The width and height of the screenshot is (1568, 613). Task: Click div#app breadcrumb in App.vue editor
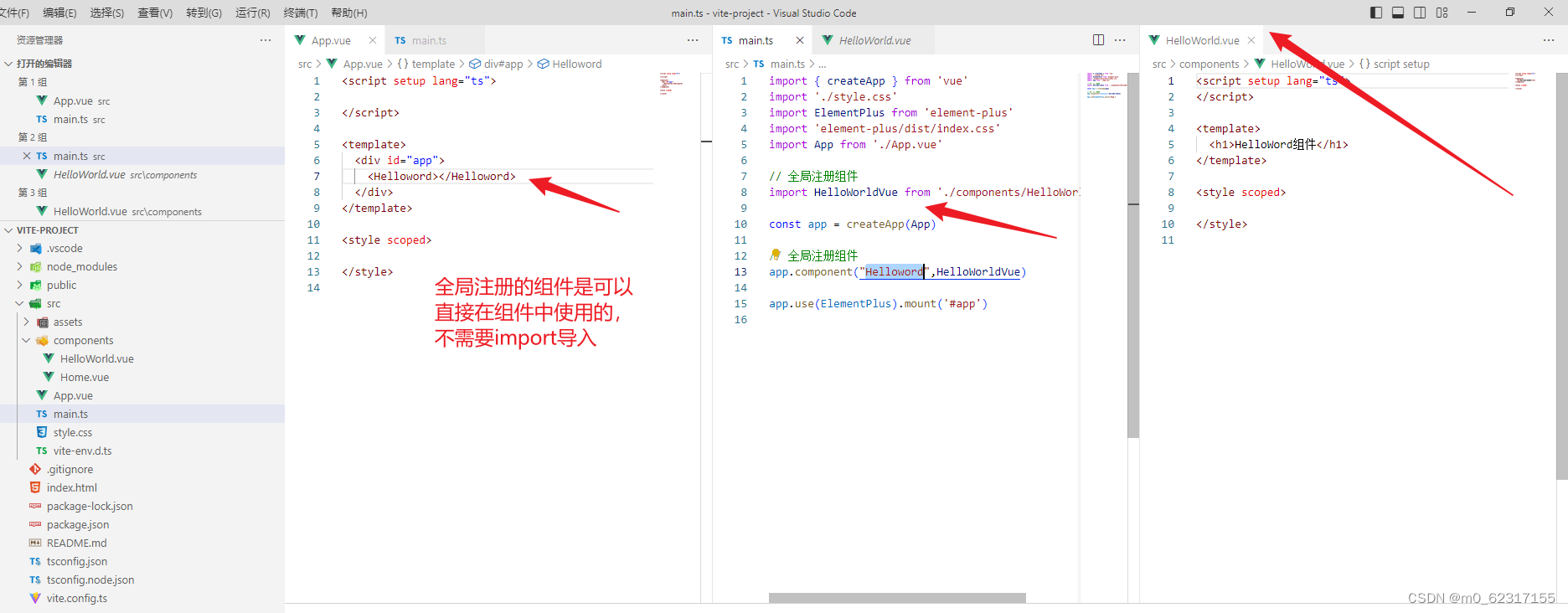(x=496, y=64)
